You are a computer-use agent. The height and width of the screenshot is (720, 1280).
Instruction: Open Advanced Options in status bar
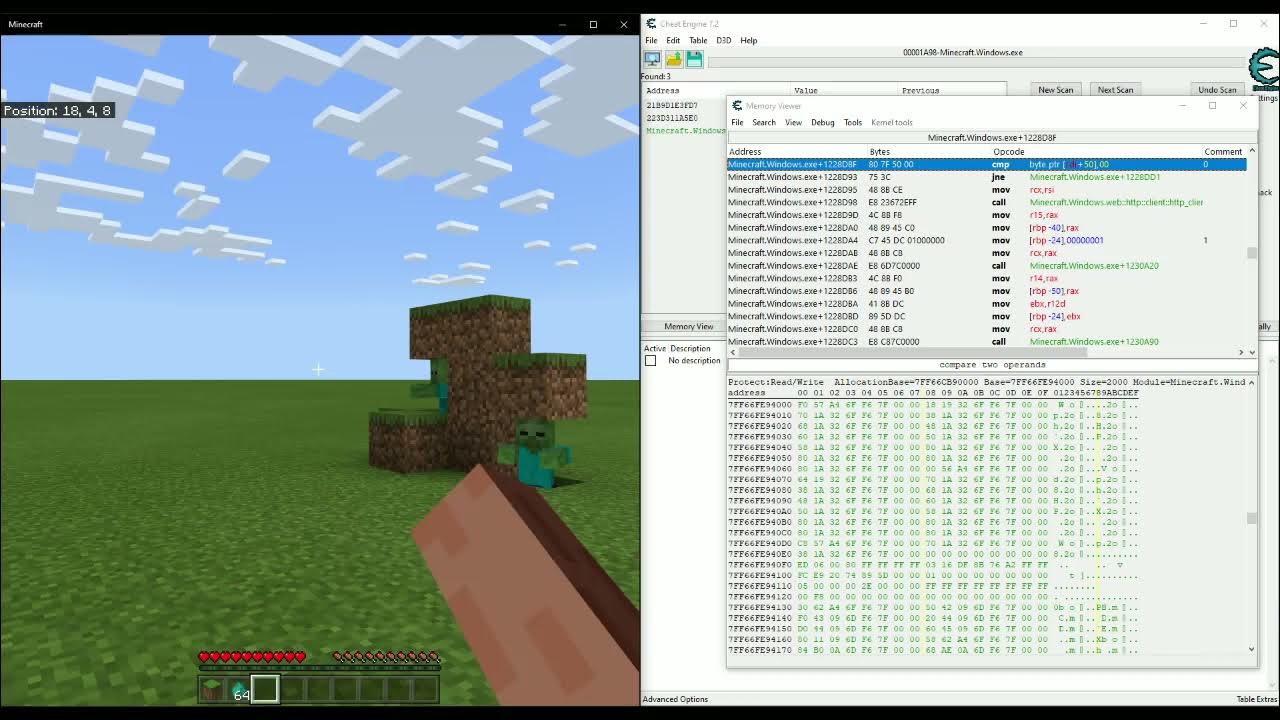[x=675, y=699]
